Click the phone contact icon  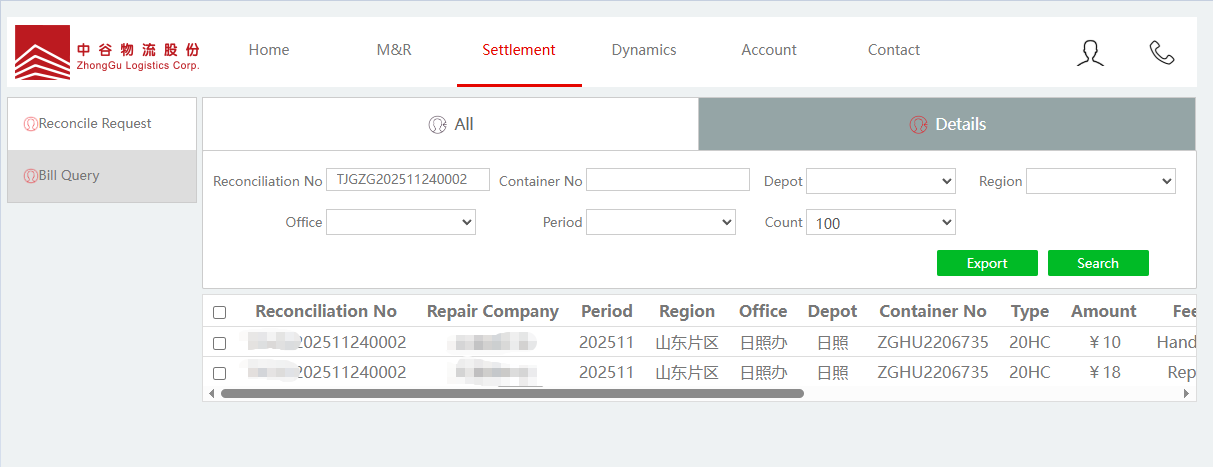(x=1161, y=53)
